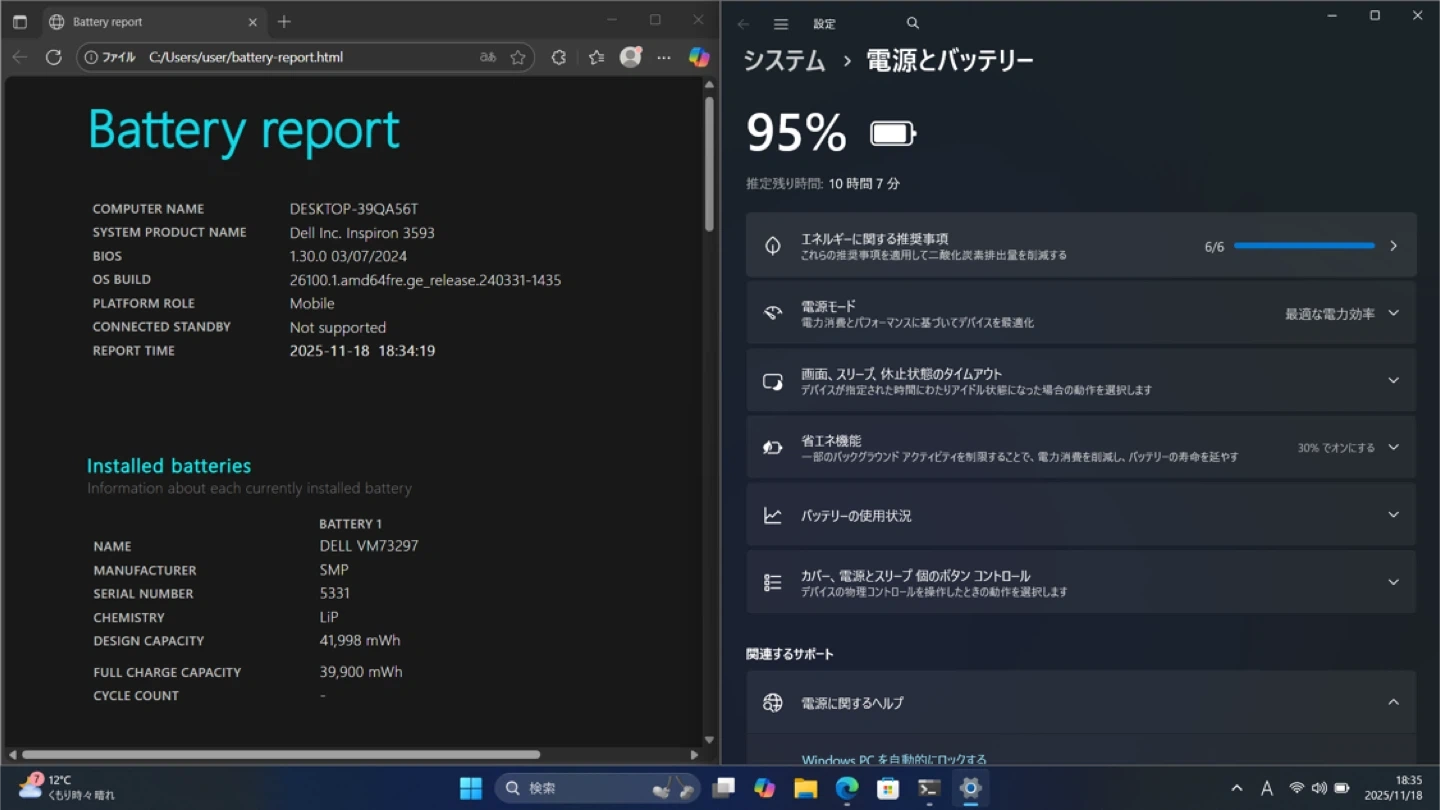This screenshot has height=810, width=1440.
Task: Open a new browser tab
Action: tap(284, 21)
